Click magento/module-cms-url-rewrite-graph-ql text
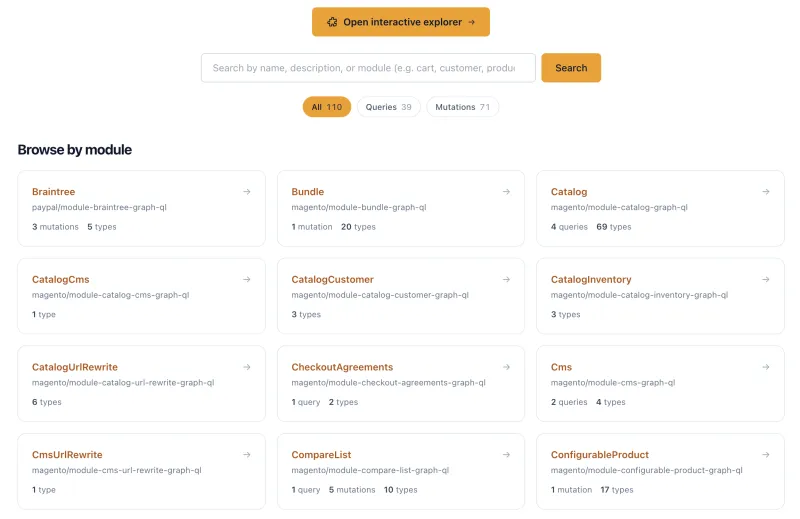 point(117,471)
